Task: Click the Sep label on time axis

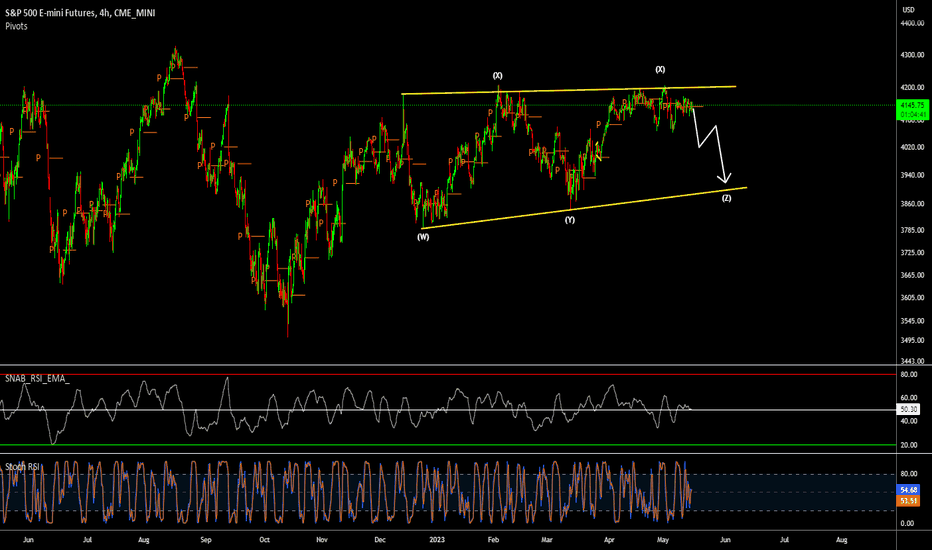Action: pos(206,540)
